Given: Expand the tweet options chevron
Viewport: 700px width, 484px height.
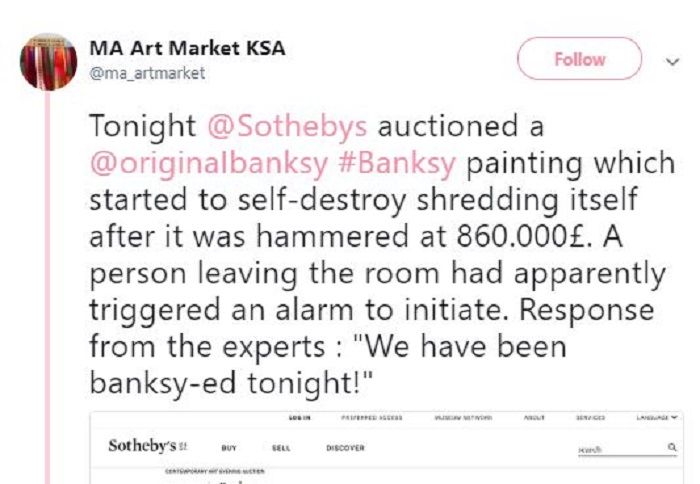Looking at the screenshot, I should click(x=672, y=61).
